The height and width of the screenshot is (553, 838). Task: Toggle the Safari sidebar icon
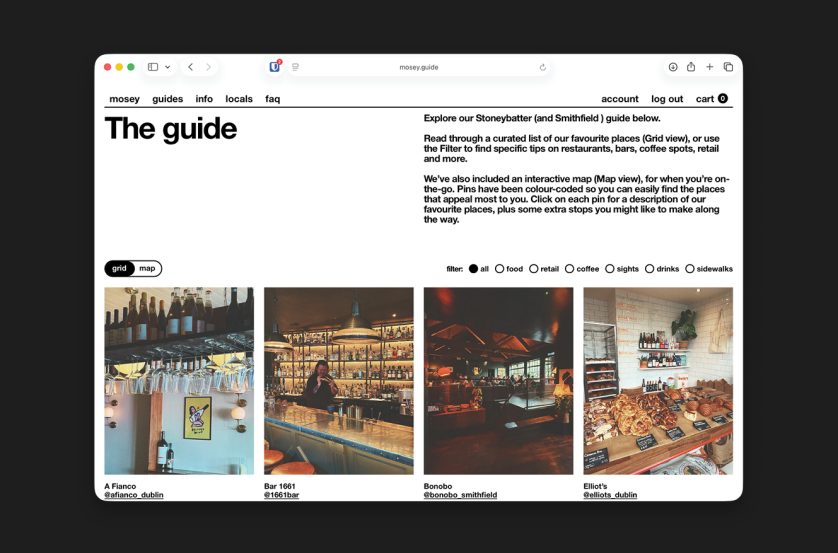click(153, 67)
